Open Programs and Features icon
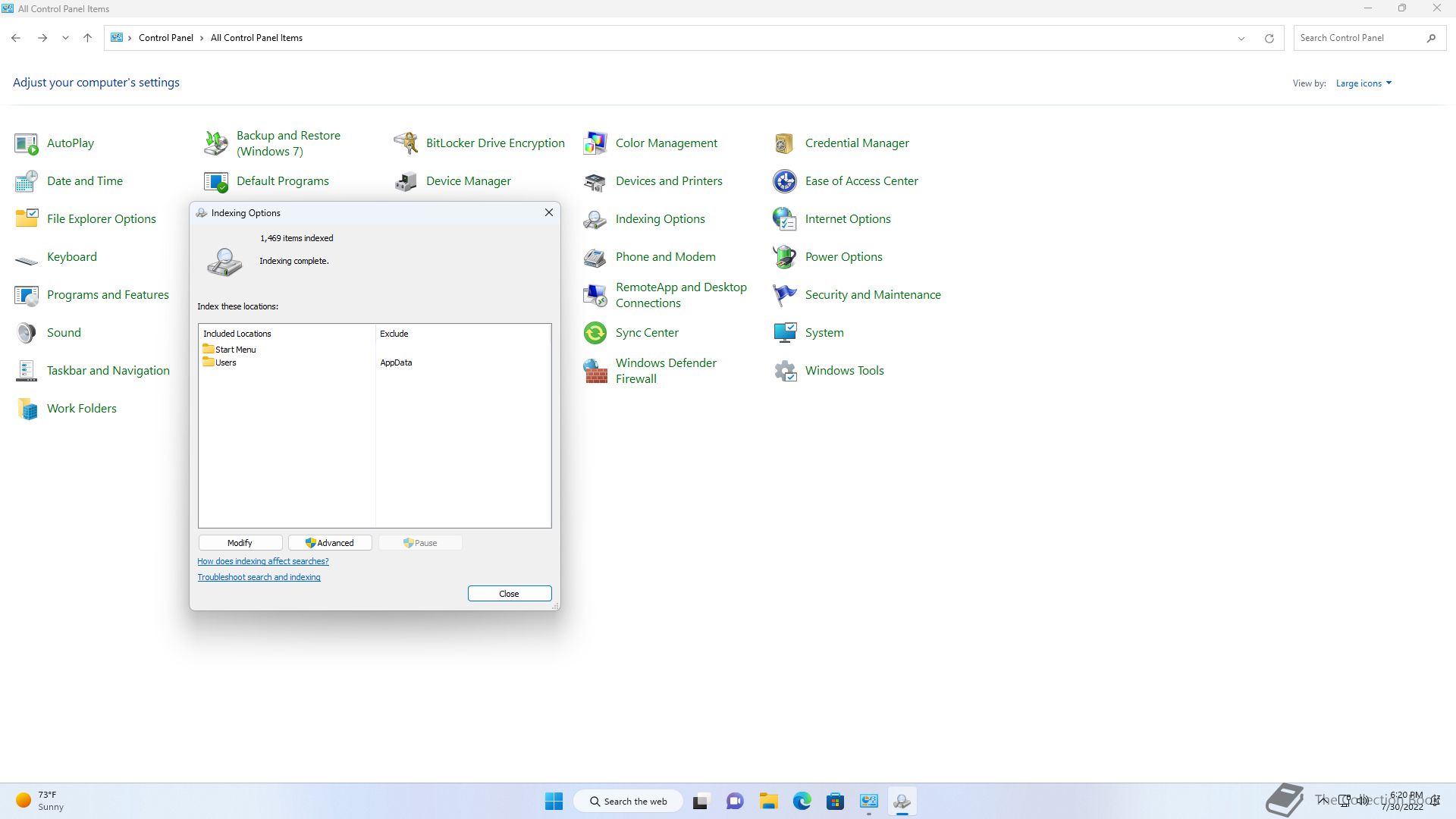 (x=27, y=295)
